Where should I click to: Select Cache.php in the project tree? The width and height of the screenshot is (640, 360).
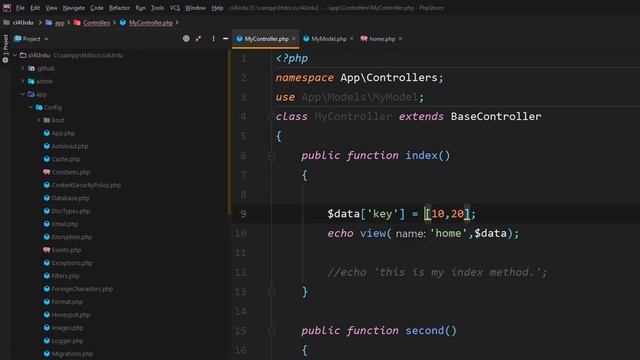[x=66, y=159]
